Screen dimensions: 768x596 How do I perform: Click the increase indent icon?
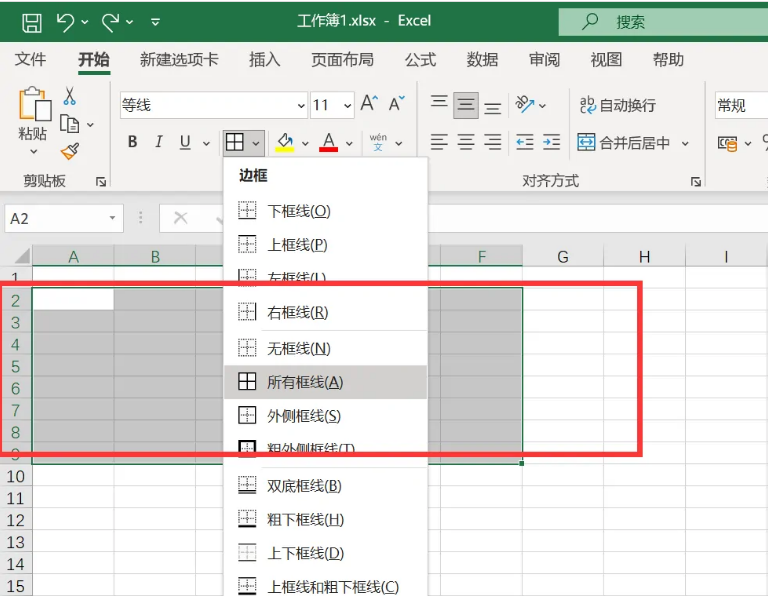pyautogui.click(x=552, y=143)
